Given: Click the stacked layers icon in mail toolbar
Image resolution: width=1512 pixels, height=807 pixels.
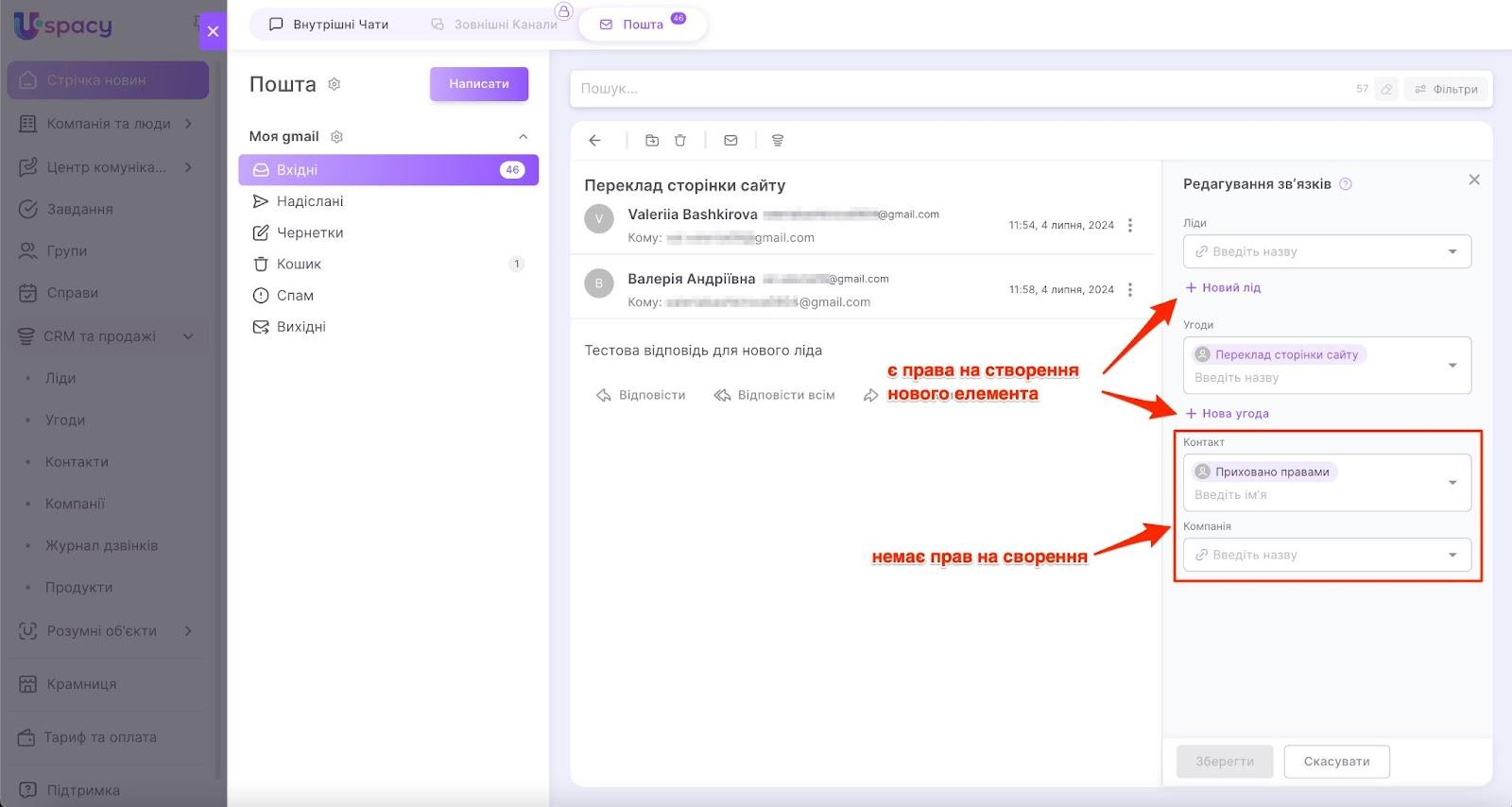Looking at the screenshot, I should (778, 141).
